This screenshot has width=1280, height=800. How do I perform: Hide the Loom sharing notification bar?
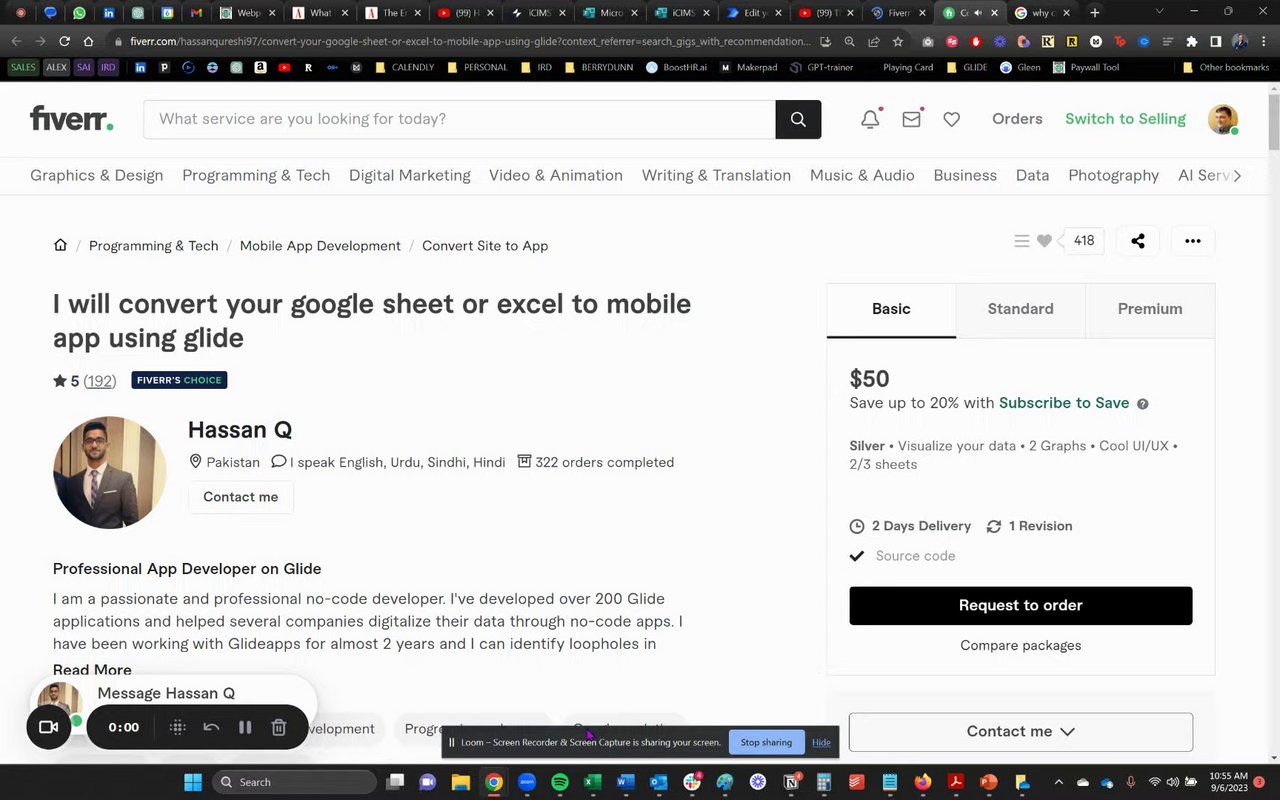coord(821,742)
